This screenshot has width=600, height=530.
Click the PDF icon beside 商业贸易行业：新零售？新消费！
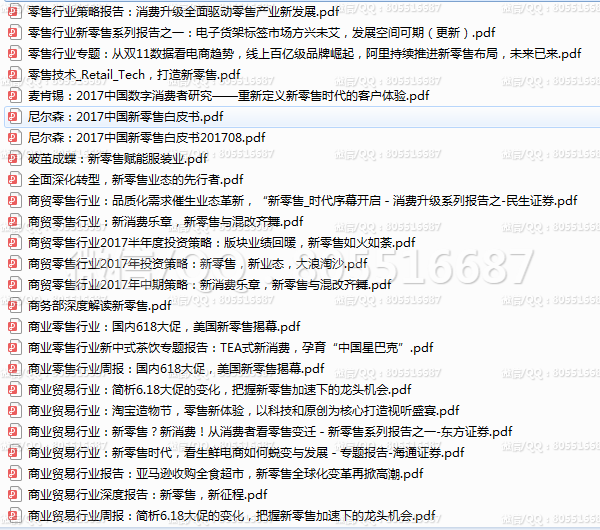tap(14, 432)
